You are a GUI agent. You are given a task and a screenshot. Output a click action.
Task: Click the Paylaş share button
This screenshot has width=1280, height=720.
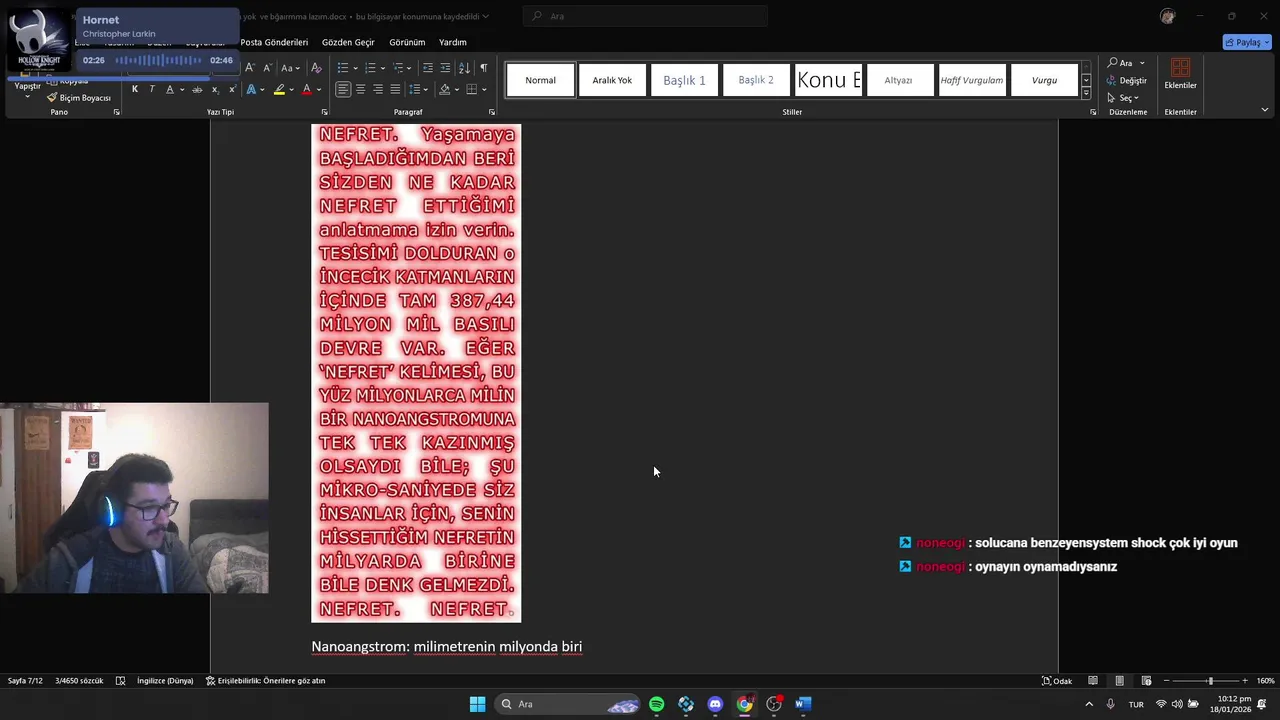(1247, 42)
